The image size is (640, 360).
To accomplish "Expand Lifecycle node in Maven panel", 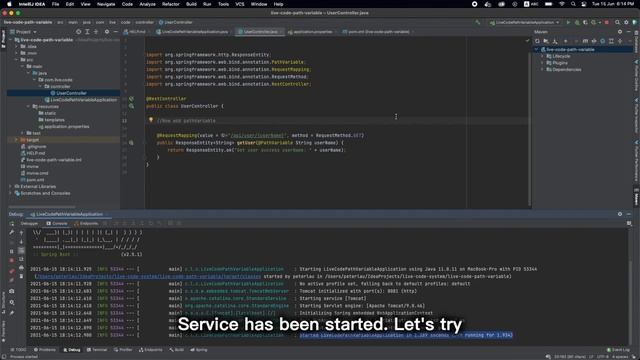I will 543,56.
